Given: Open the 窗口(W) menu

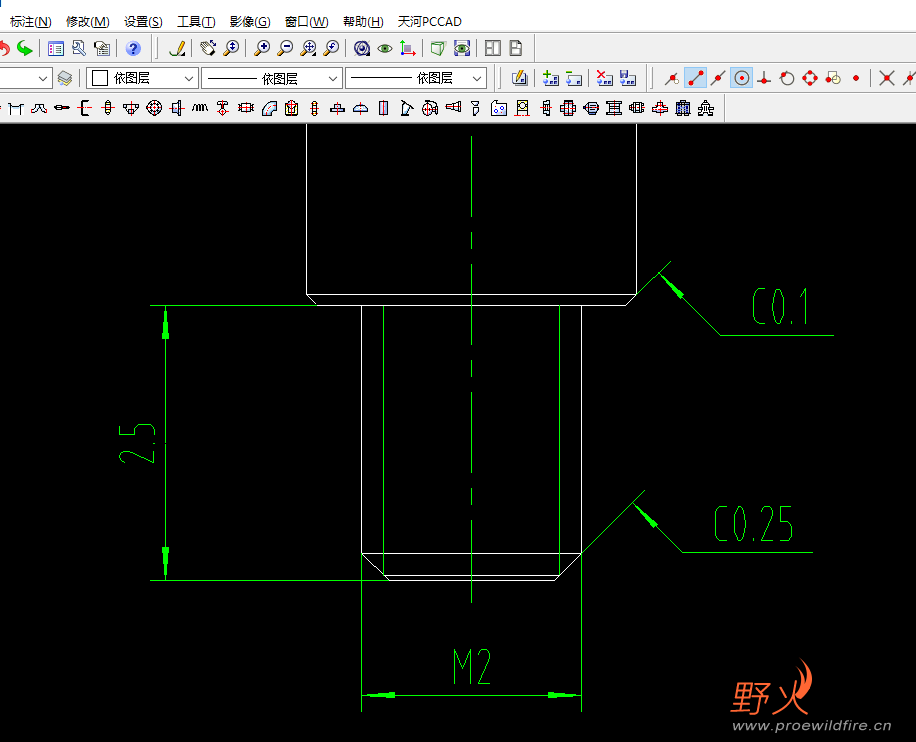Looking at the screenshot, I should [306, 22].
